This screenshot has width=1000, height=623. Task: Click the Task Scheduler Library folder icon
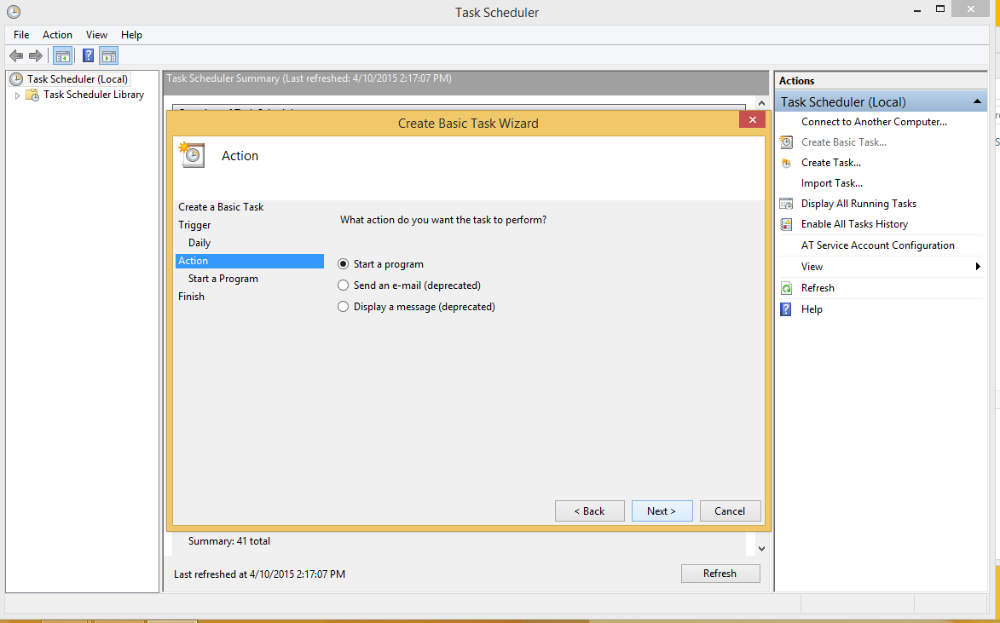pyautogui.click(x=32, y=95)
